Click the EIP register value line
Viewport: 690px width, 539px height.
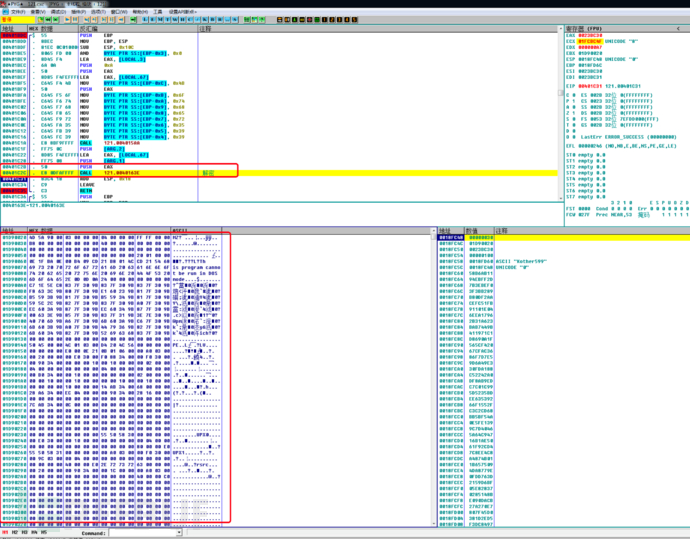pyautogui.click(x=603, y=86)
